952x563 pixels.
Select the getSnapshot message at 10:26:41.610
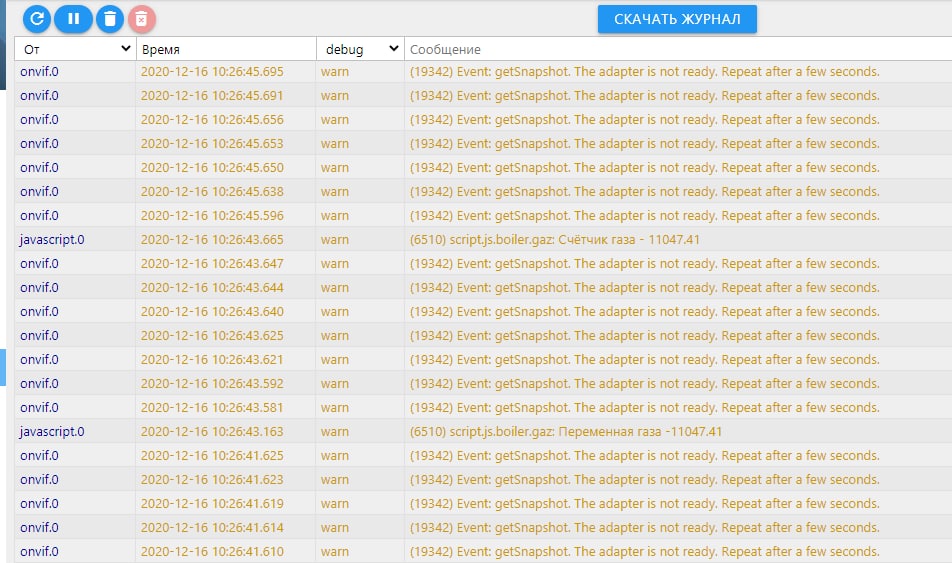pos(644,551)
